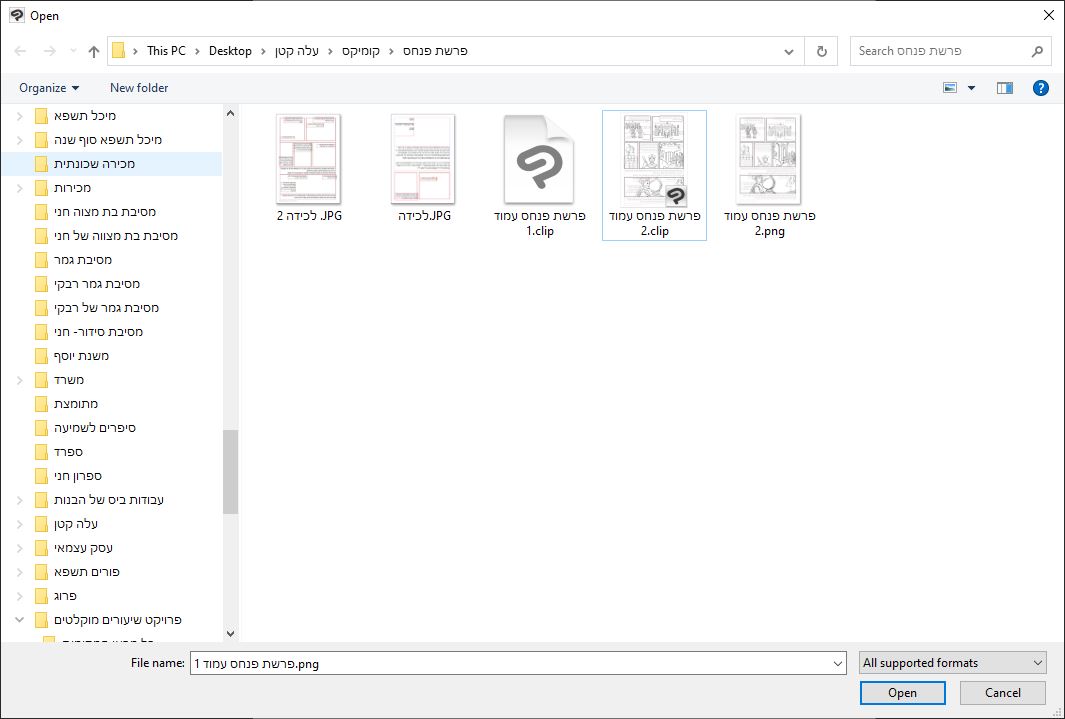Select file פרשת פנחס עמוד 1.clip
This screenshot has width=1065, height=719.
539,176
